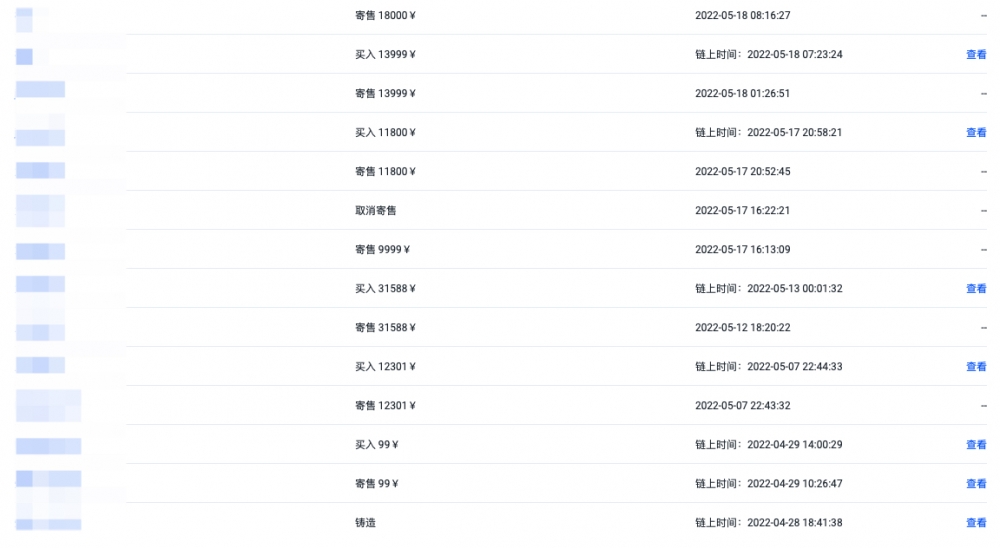Image resolution: width=1000 pixels, height=548 pixels.
Task: Click blurred user avatar beside 买入 13999¥
Action: pyautogui.click(x=24, y=56)
